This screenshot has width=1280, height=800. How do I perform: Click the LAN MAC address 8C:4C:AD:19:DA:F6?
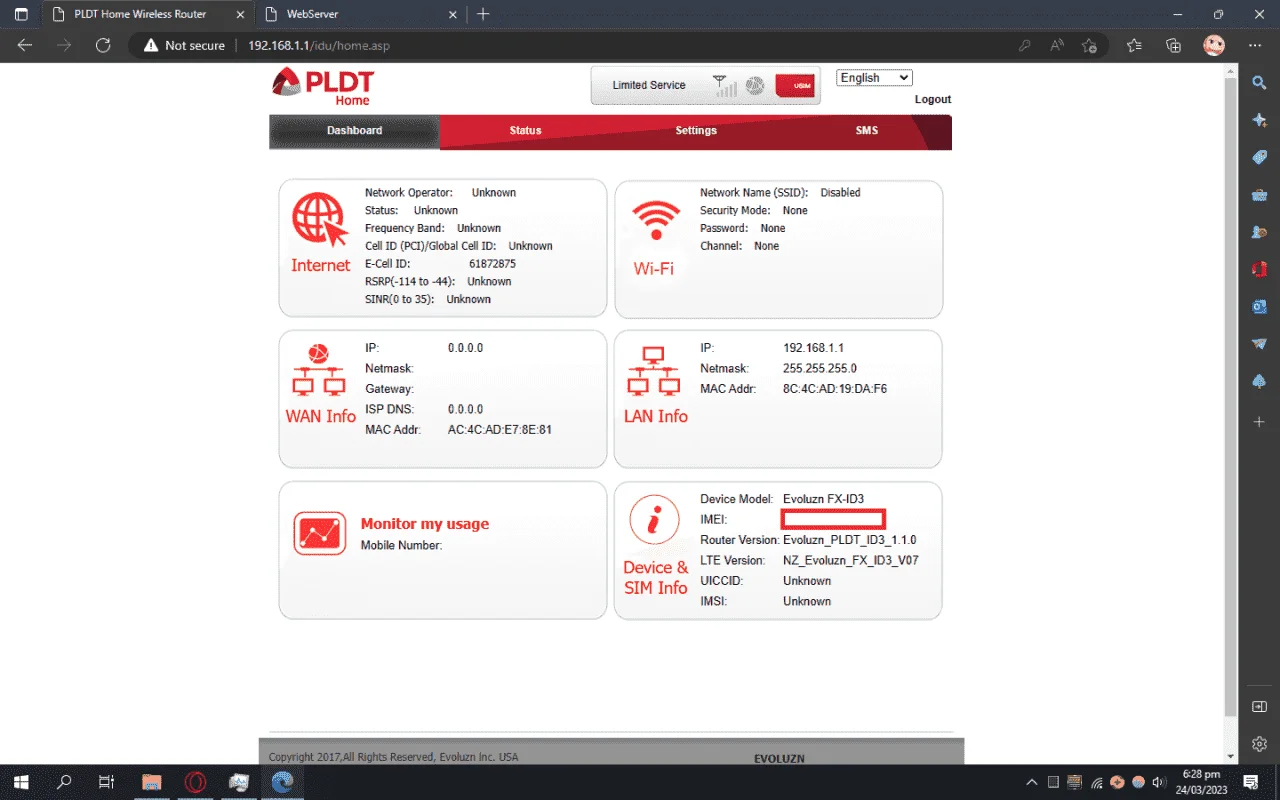[x=835, y=389]
